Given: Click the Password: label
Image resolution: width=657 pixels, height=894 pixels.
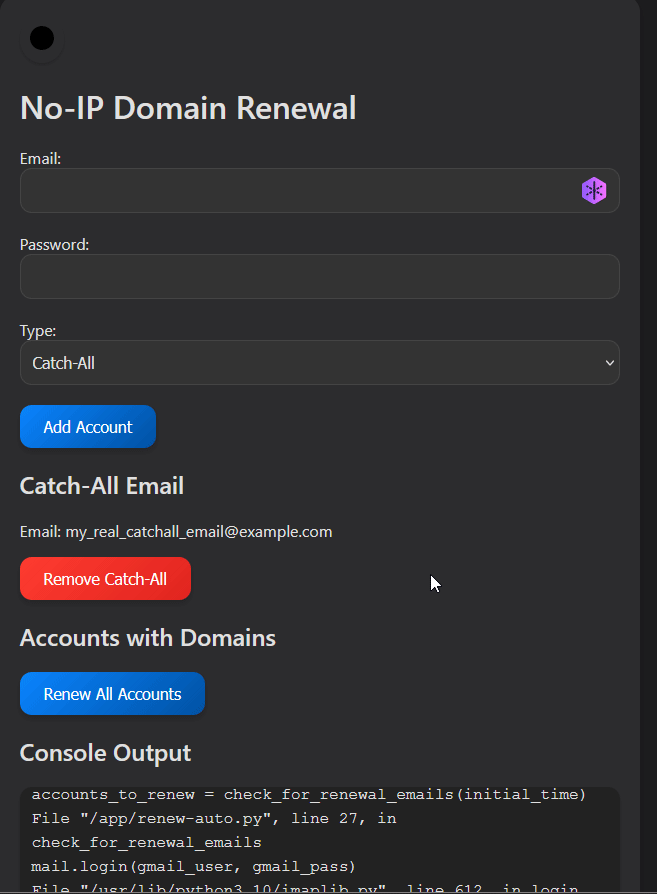Looking at the screenshot, I should pyautogui.click(x=55, y=245).
